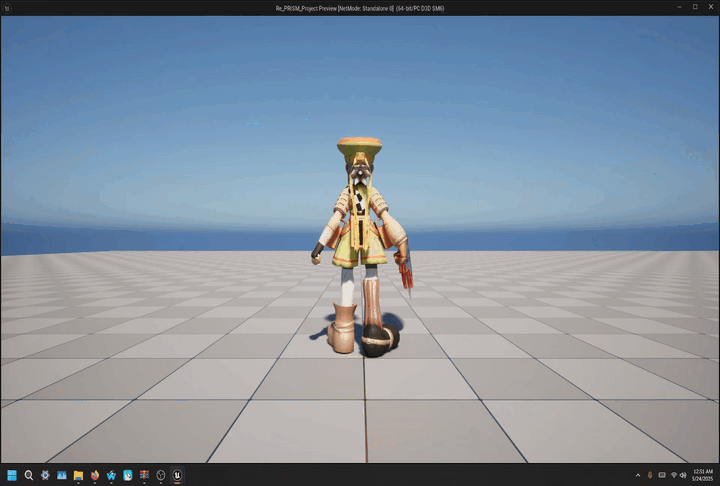Open the volume control

coord(683,475)
